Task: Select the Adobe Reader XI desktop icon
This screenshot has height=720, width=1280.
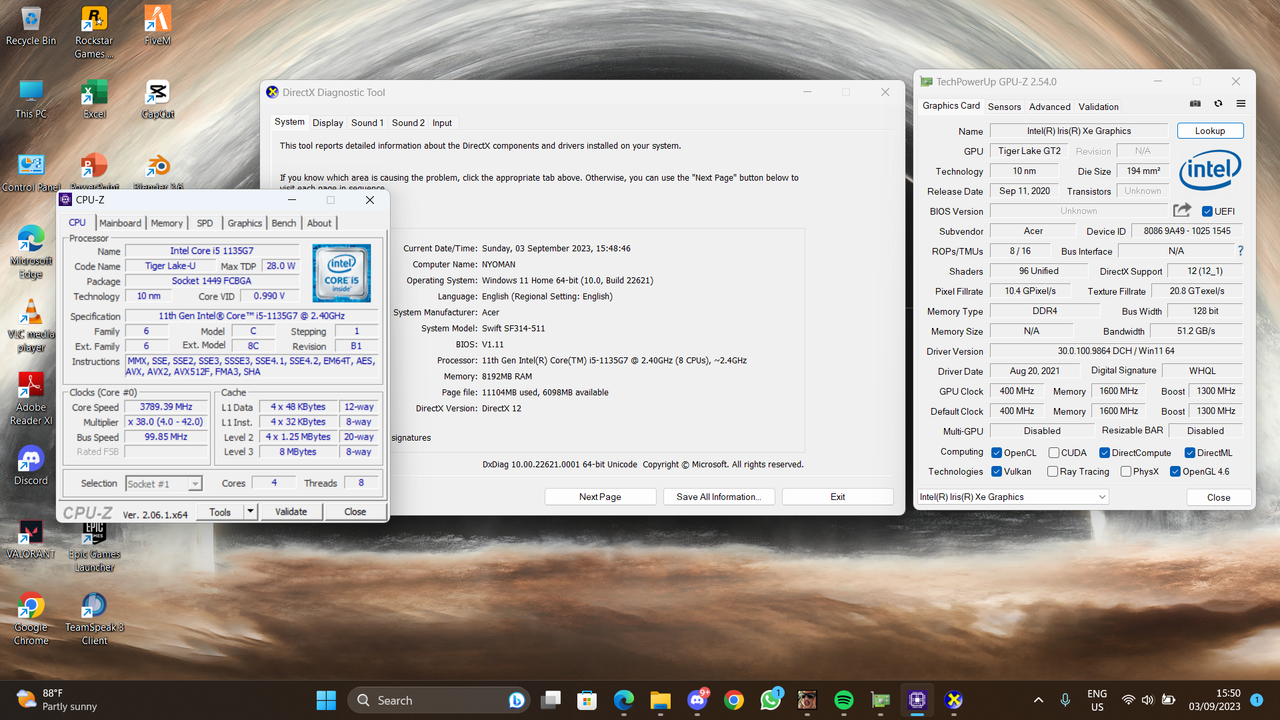Action: click(31, 399)
